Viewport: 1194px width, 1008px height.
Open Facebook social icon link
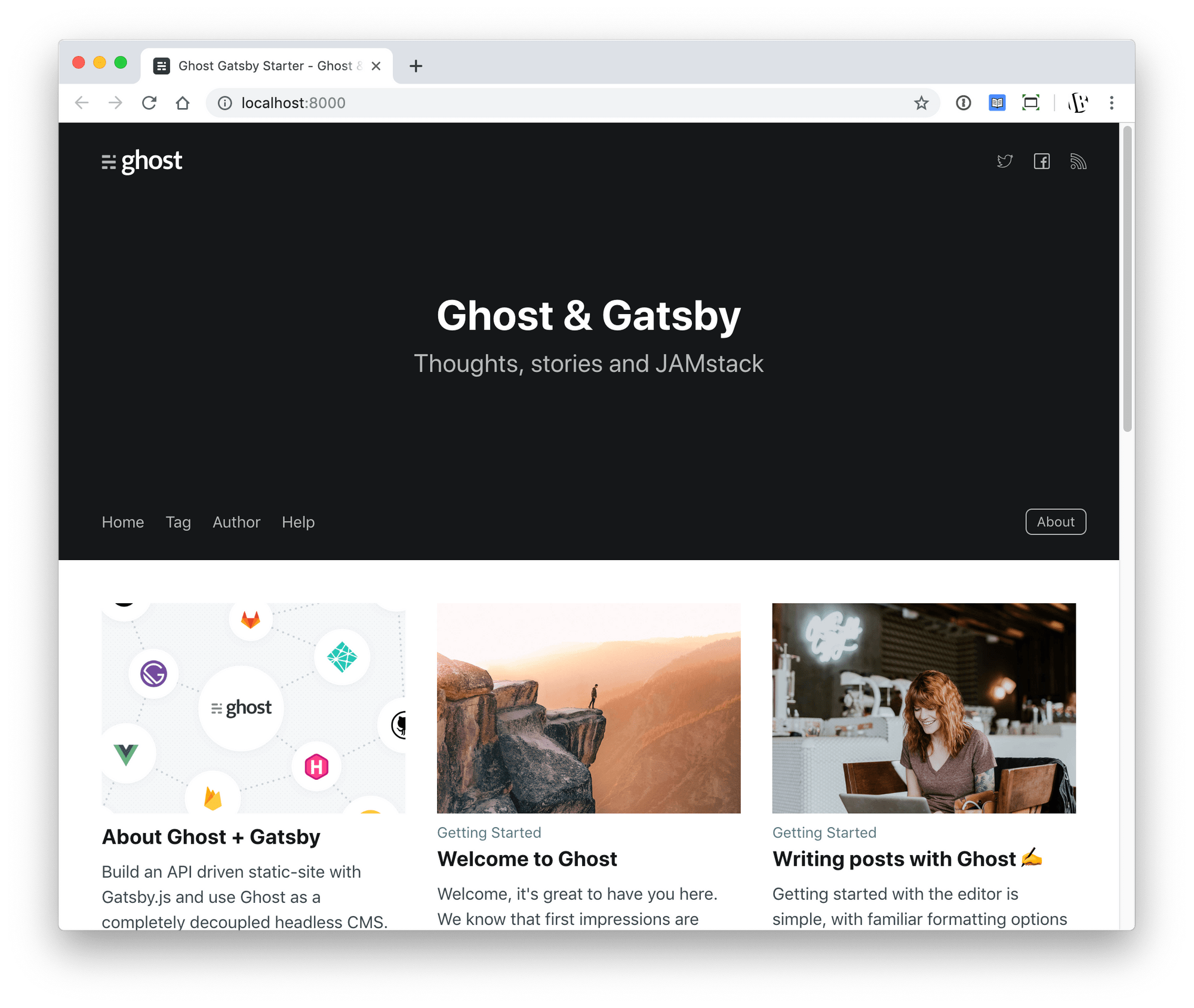point(1041,162)
